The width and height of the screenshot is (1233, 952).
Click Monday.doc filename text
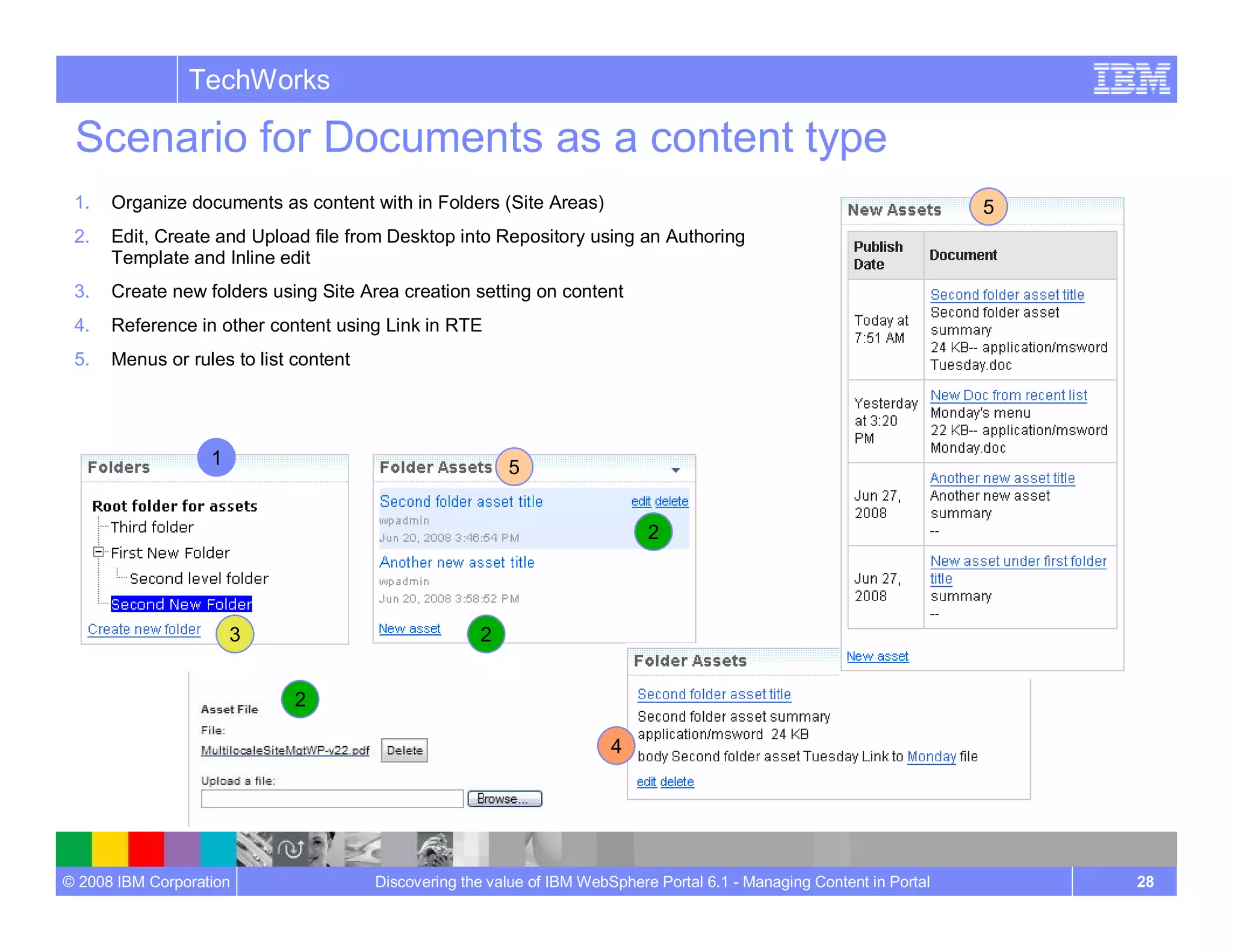tap(968, 448)
